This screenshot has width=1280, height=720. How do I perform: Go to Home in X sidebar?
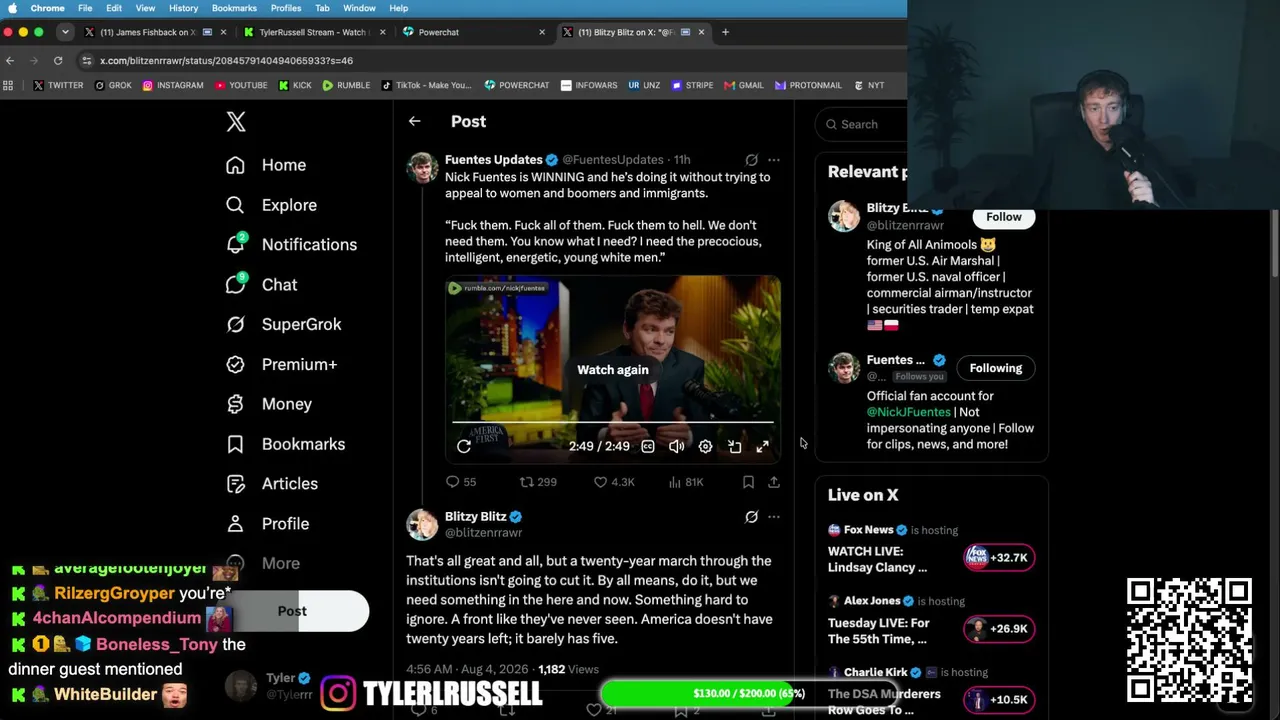pos(266,165)
